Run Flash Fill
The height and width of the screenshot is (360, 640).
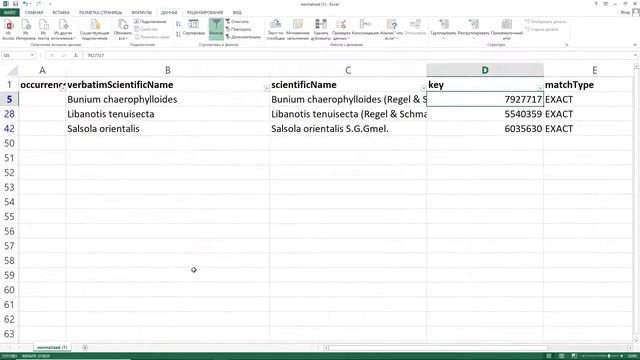click(298, 30)
